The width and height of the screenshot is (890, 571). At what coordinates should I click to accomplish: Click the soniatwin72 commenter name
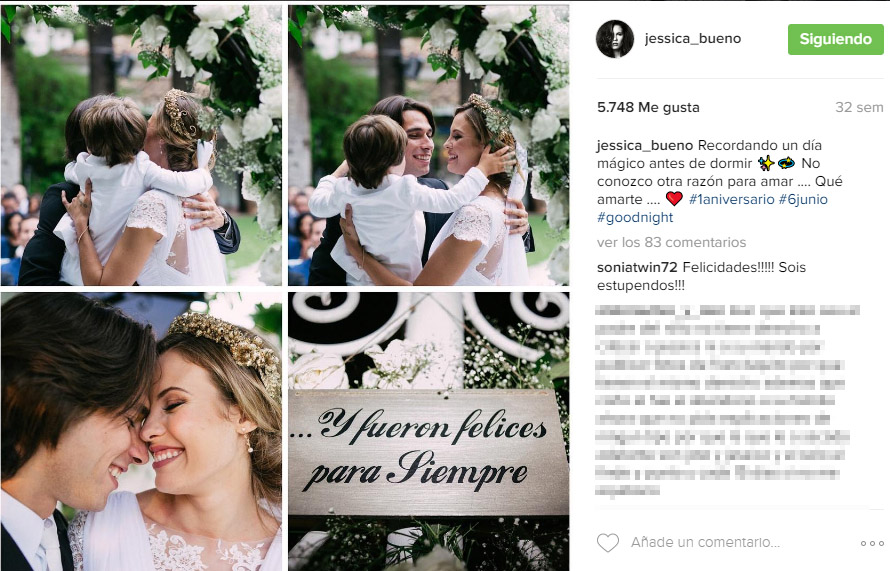click(x=637, y=267)
